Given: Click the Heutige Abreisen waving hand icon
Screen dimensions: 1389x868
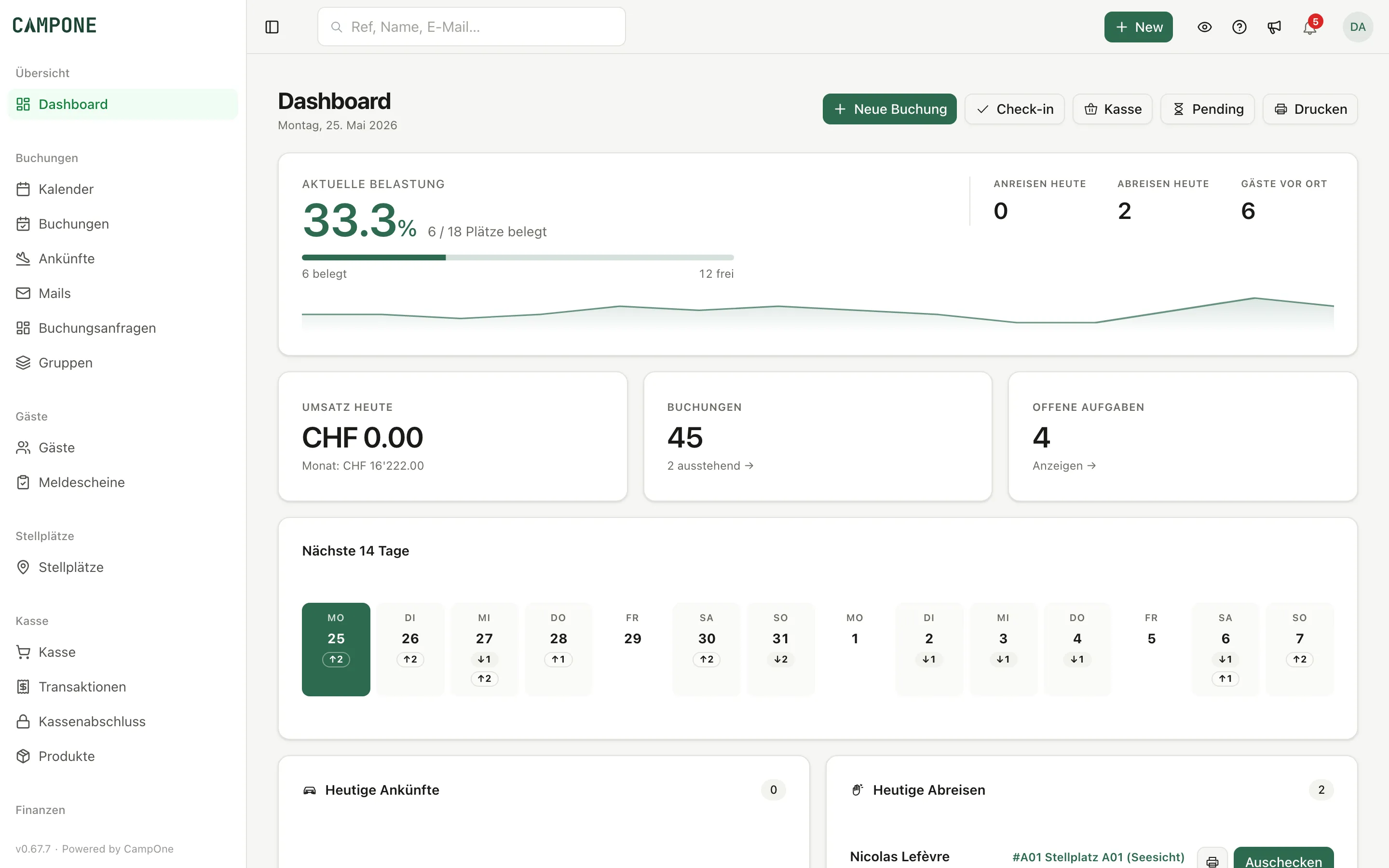Looking at the screenshot, I should click(858, 790).
